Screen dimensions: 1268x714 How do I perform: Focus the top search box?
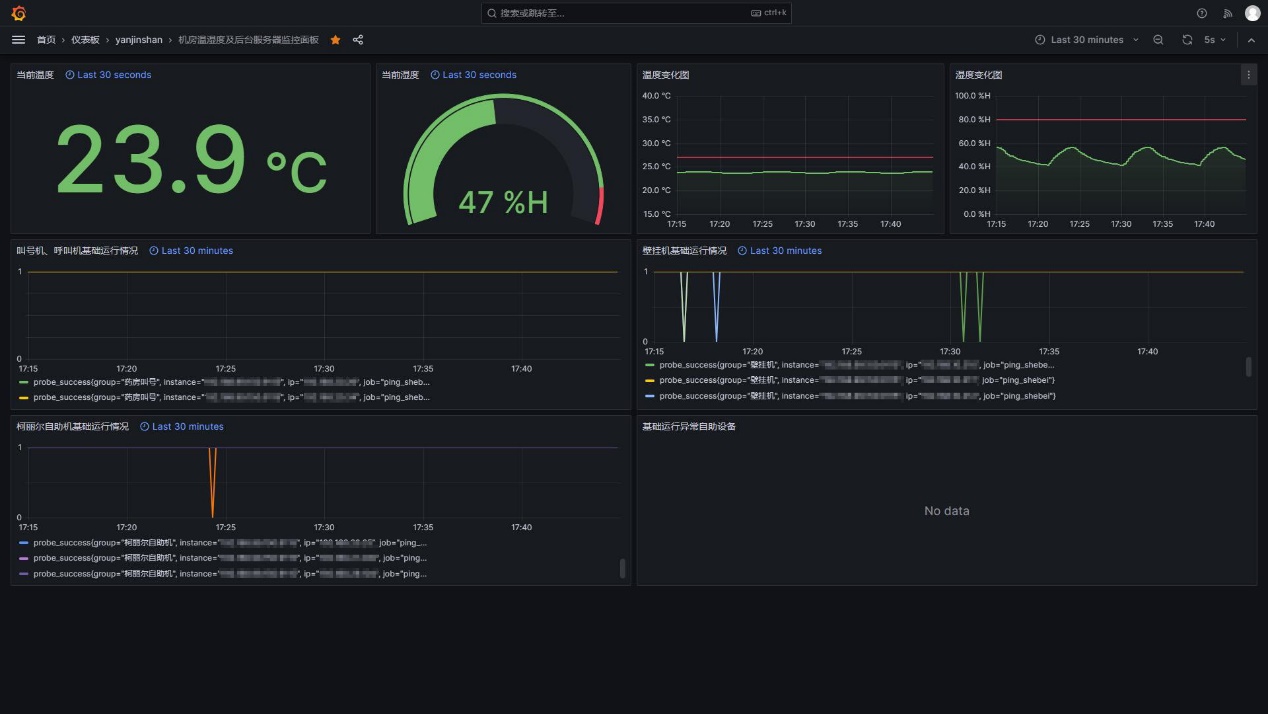point(636,13)
